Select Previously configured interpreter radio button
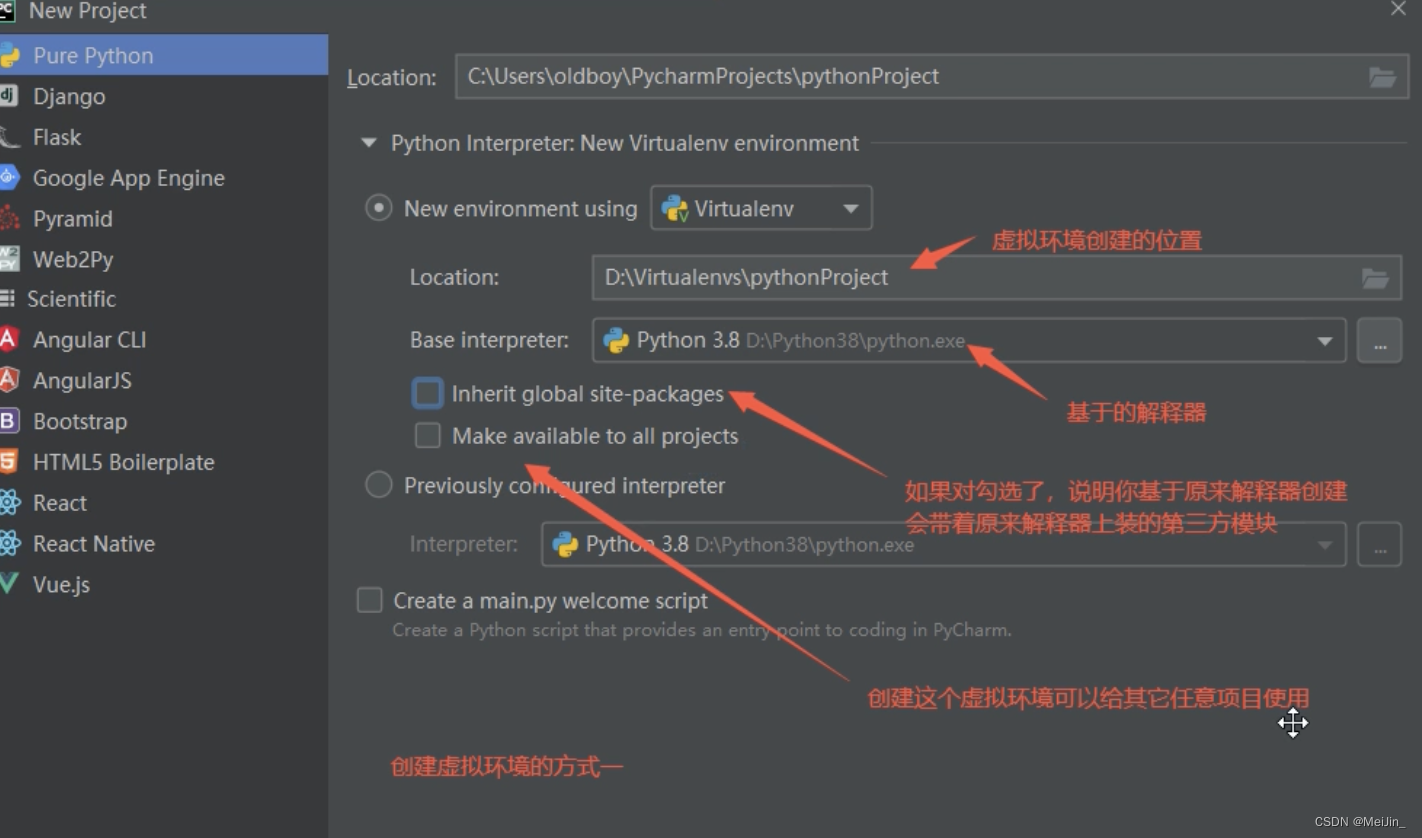This screenshot has width=1422, height=838. [x=378, y=485]
